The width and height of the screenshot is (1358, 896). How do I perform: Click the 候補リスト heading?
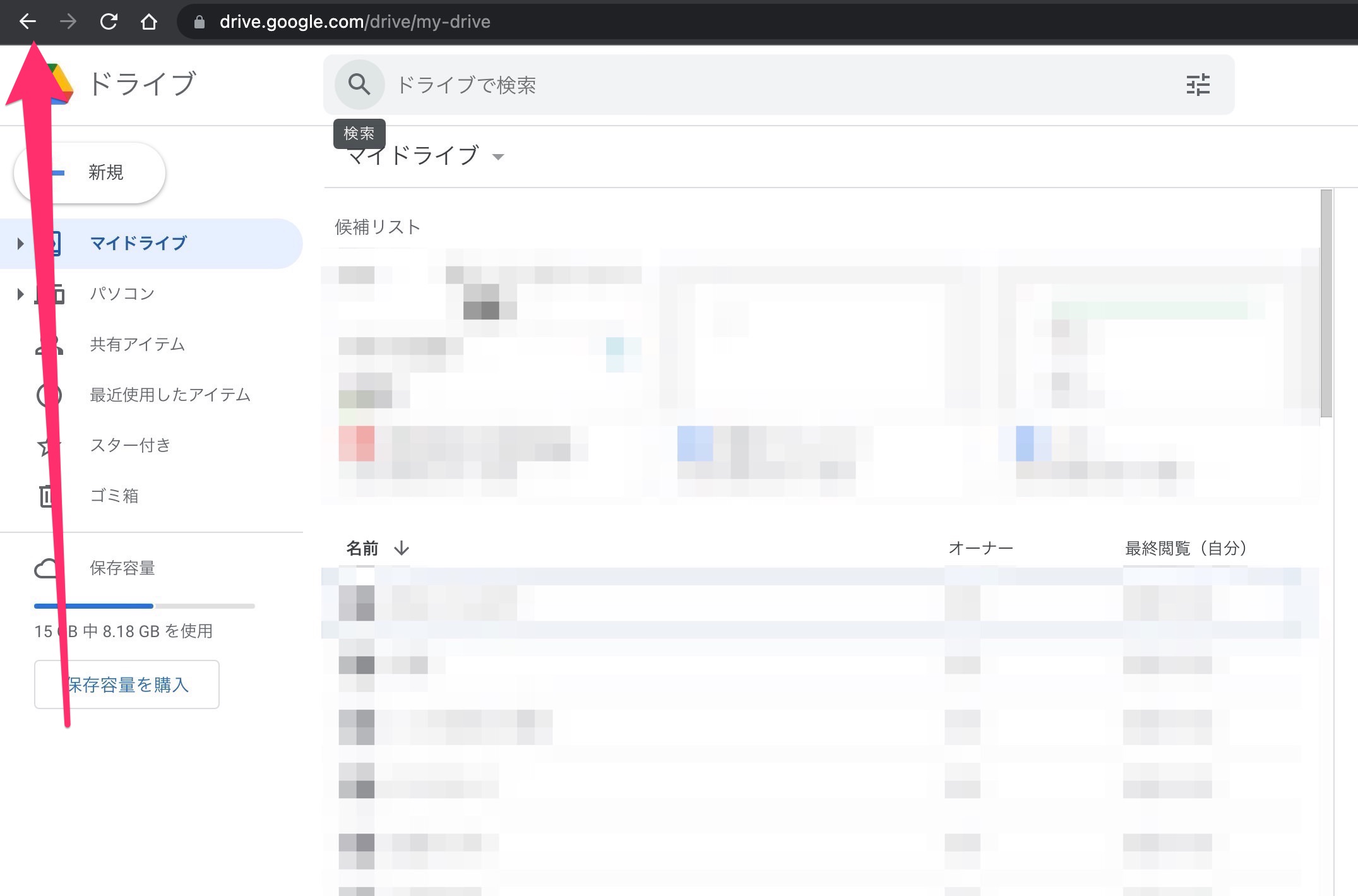click(x=378, y=227)
